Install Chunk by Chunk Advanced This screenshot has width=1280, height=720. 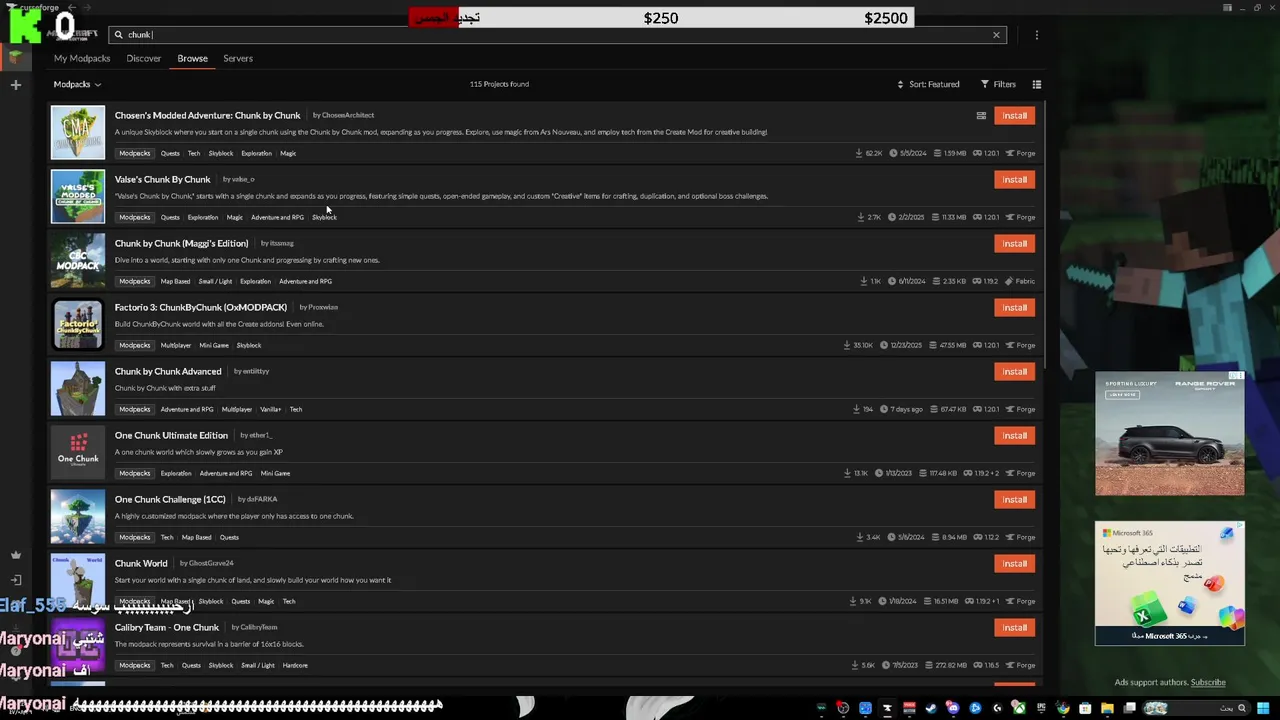tap(1014, 372)
